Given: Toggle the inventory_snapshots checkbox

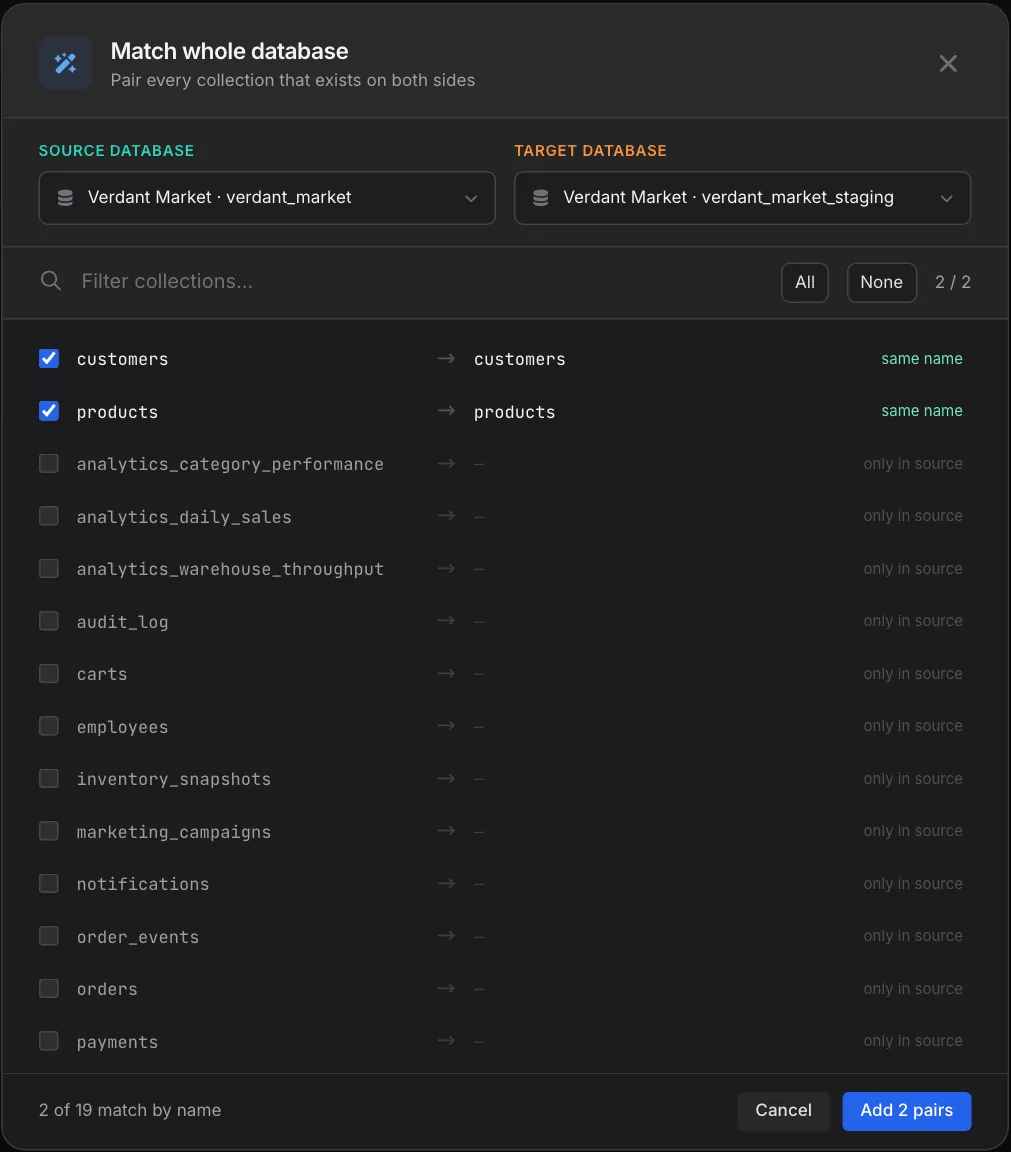Looking at the screenshot, I should [48, 779].
